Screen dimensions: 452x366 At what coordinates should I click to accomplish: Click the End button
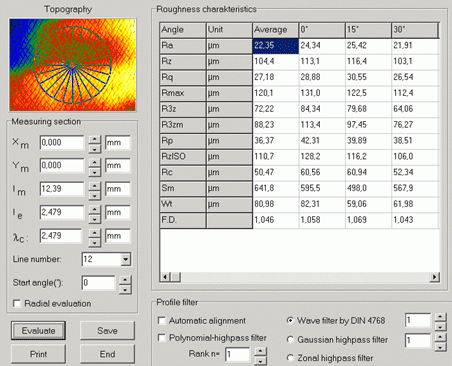pos(107,354)
